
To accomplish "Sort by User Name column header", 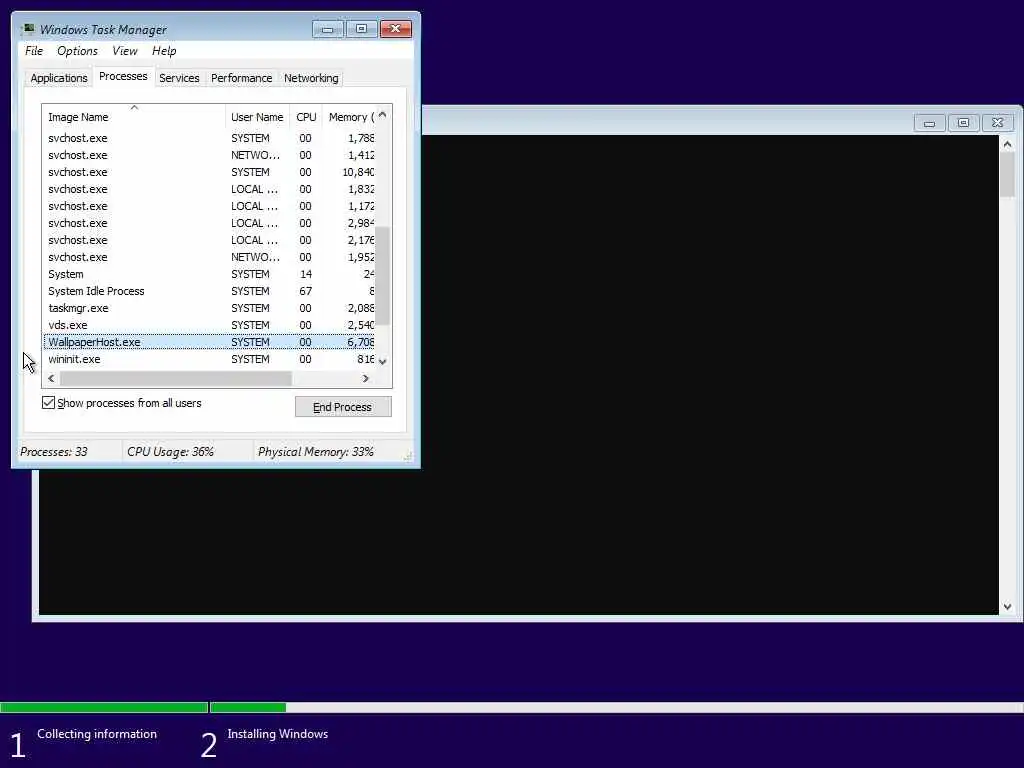I will tap(257, 117).
